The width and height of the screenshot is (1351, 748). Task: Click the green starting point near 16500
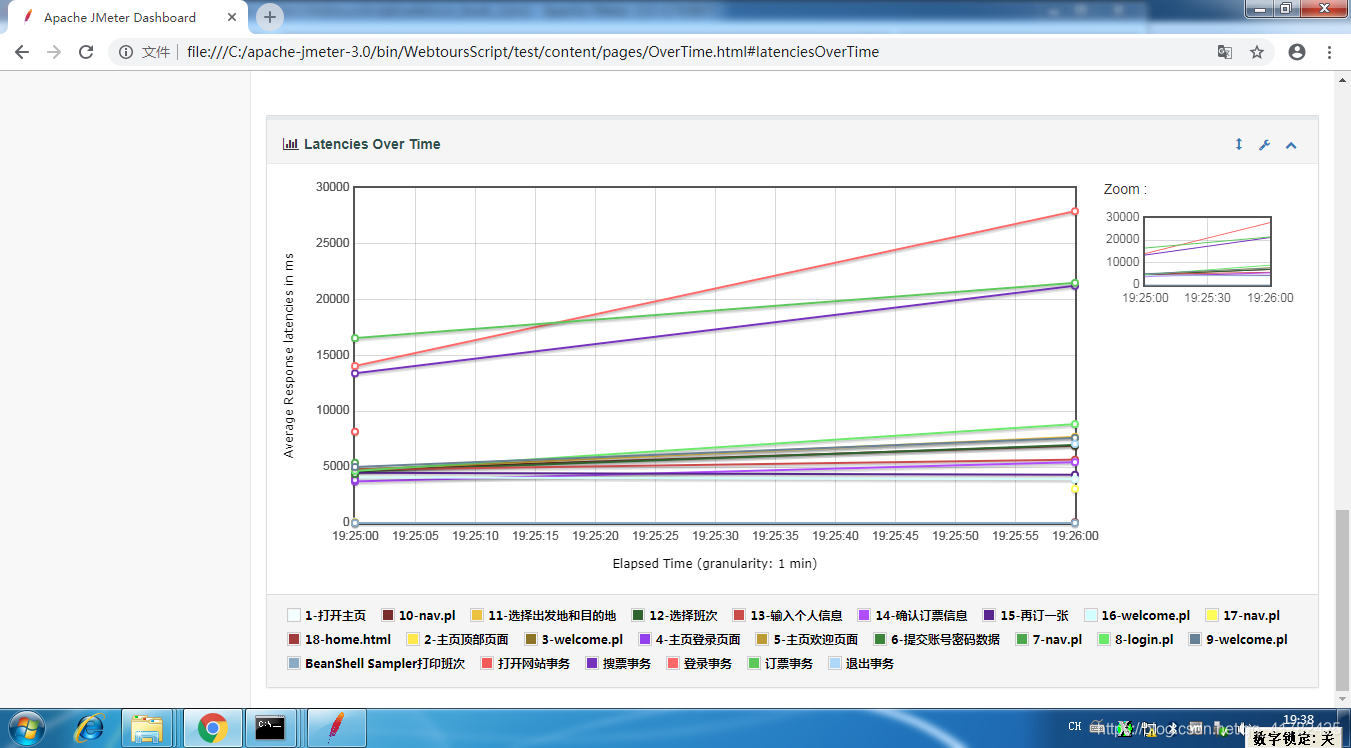354,338
